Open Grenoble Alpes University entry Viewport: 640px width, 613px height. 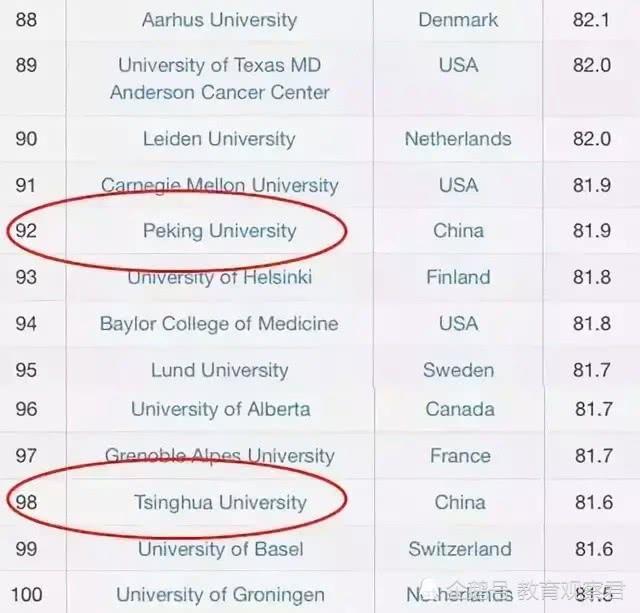220,456
